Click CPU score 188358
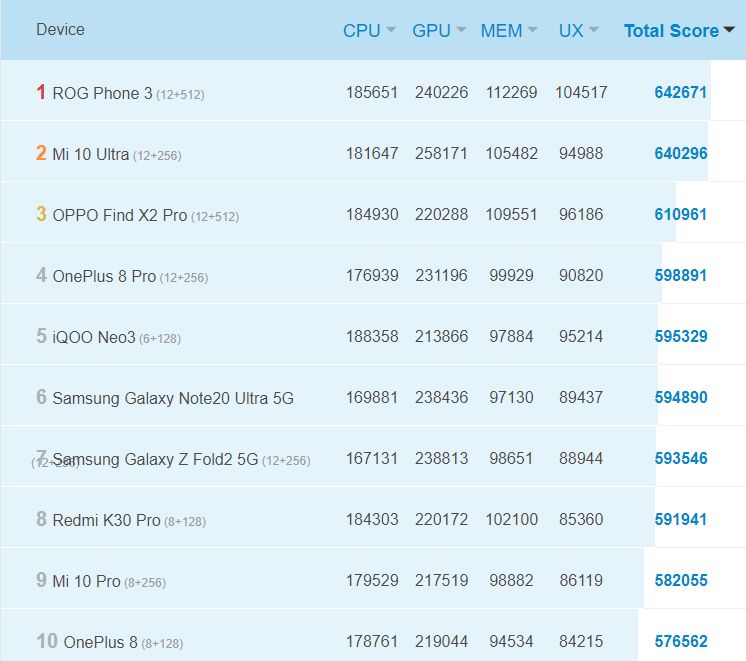The height and width of the screenshot is (661, 746). (372, 336)
